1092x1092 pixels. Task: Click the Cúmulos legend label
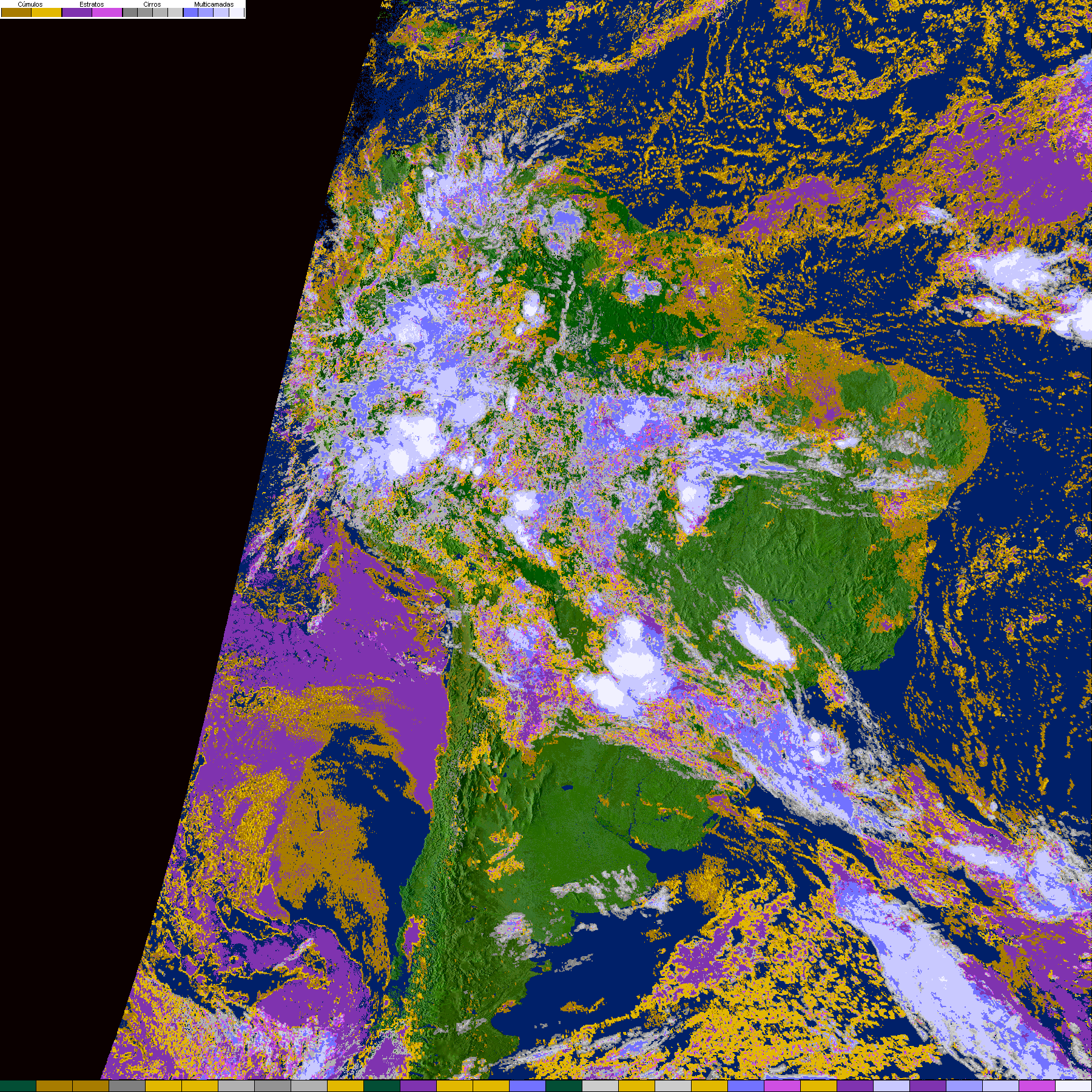point(30,4)
